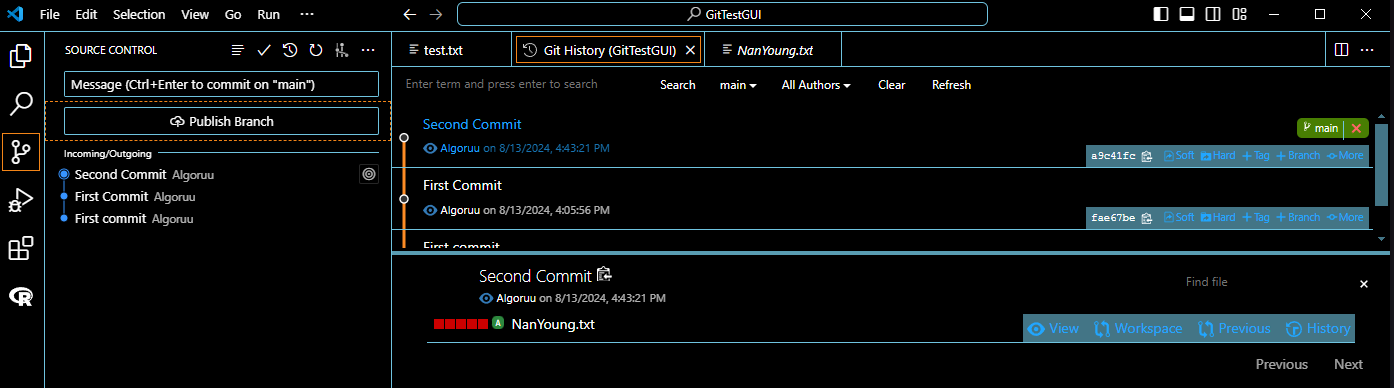The image size is (1394, 388).
Task: Click the refresh icon in Source Control header
Action: [316, 50]
